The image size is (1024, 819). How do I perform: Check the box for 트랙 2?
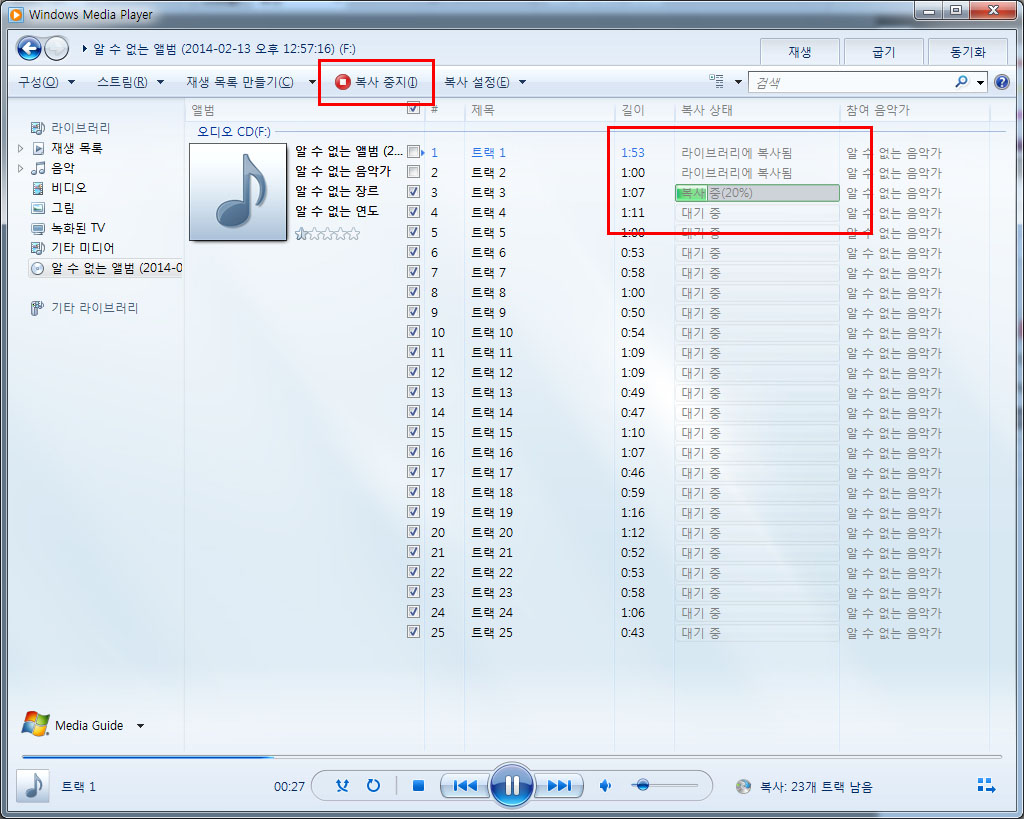coord(413,172)
